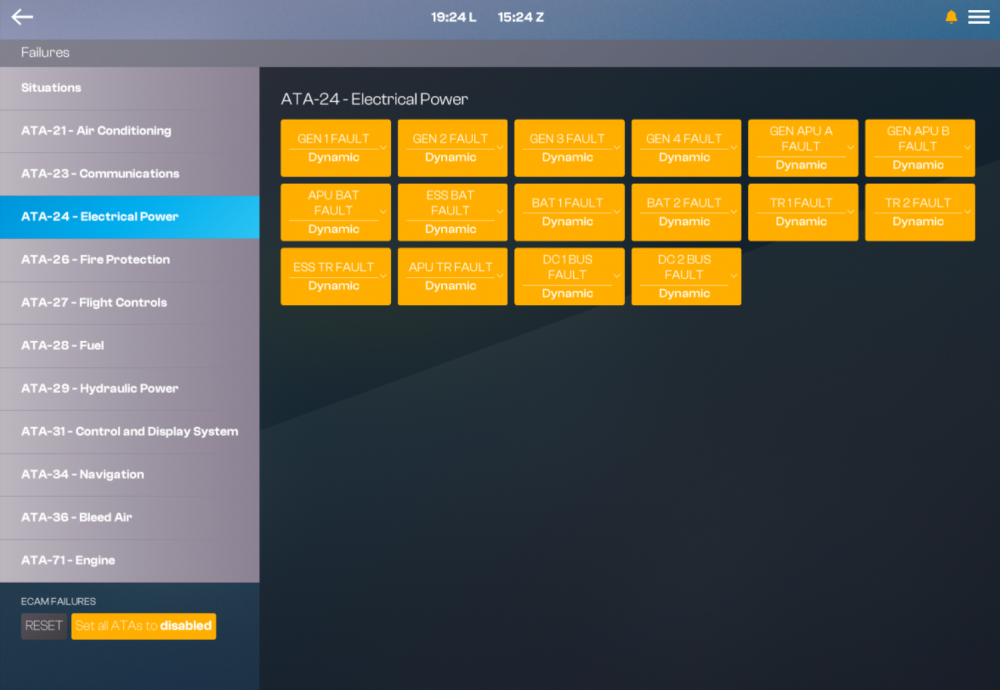
Task: Expand the GEN APU B FAULT chevron
Action: (x=967, y=148)
